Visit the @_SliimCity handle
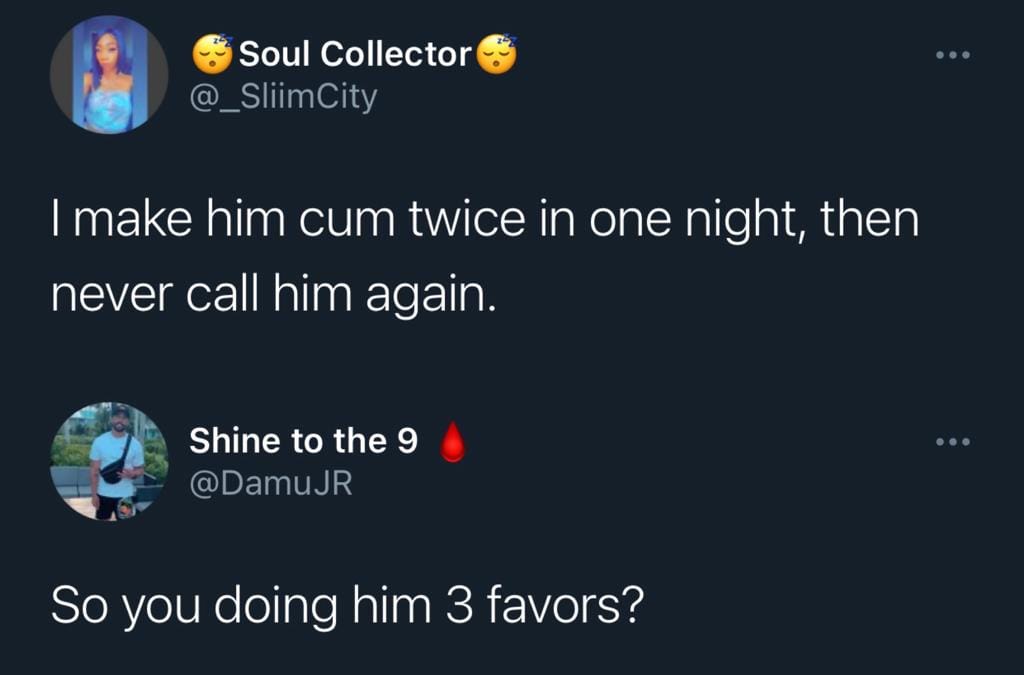 coord(284,98)
